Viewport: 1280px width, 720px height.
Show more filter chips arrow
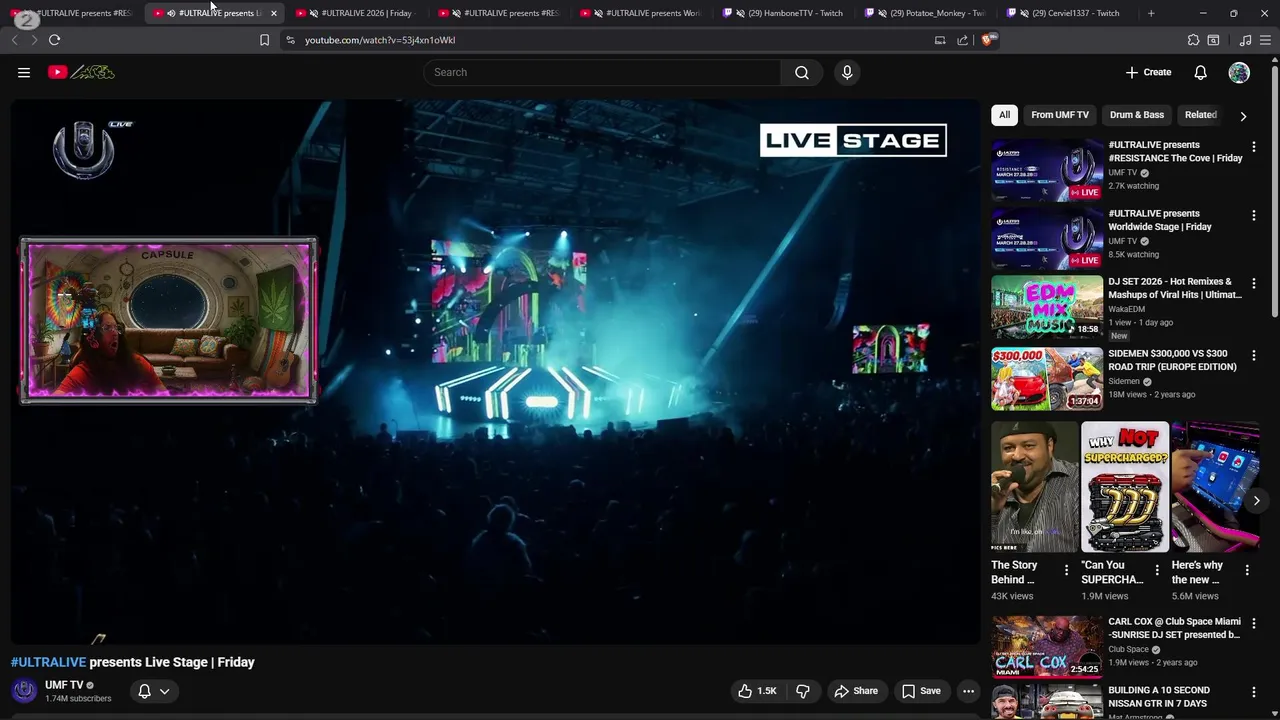pos(1243,116)
